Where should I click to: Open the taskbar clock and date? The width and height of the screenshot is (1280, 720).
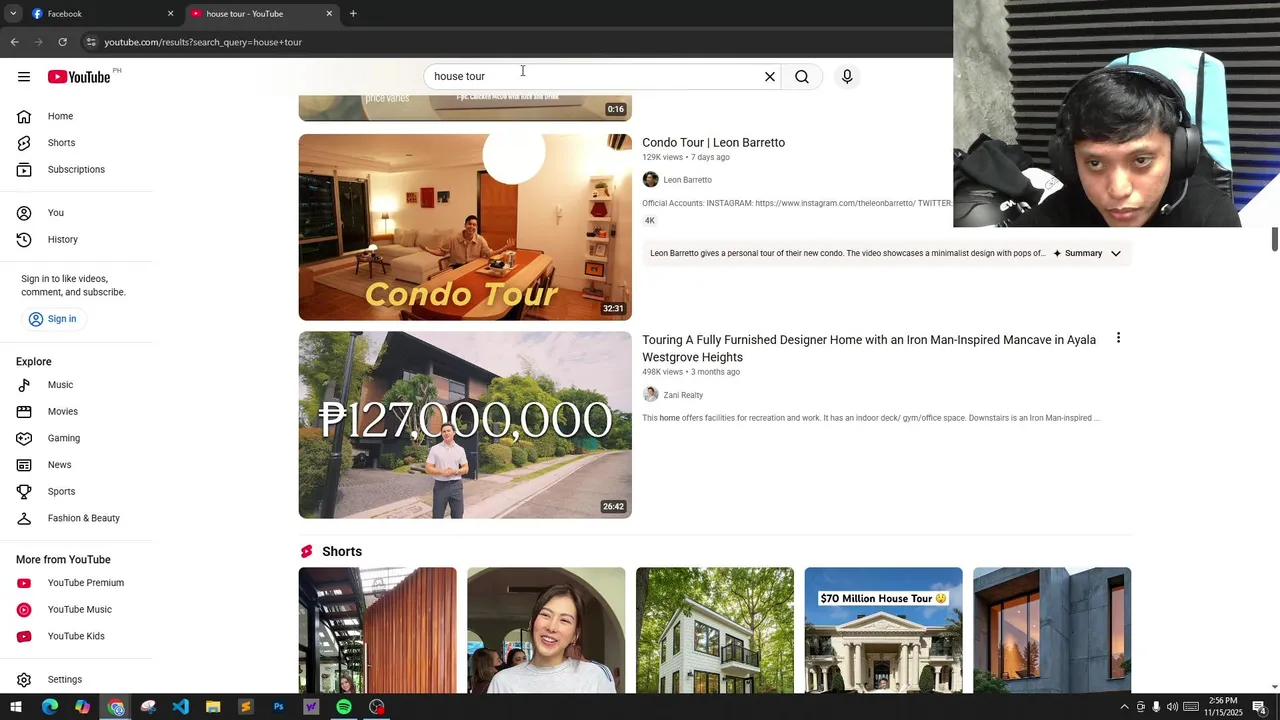click(1223, 707)
